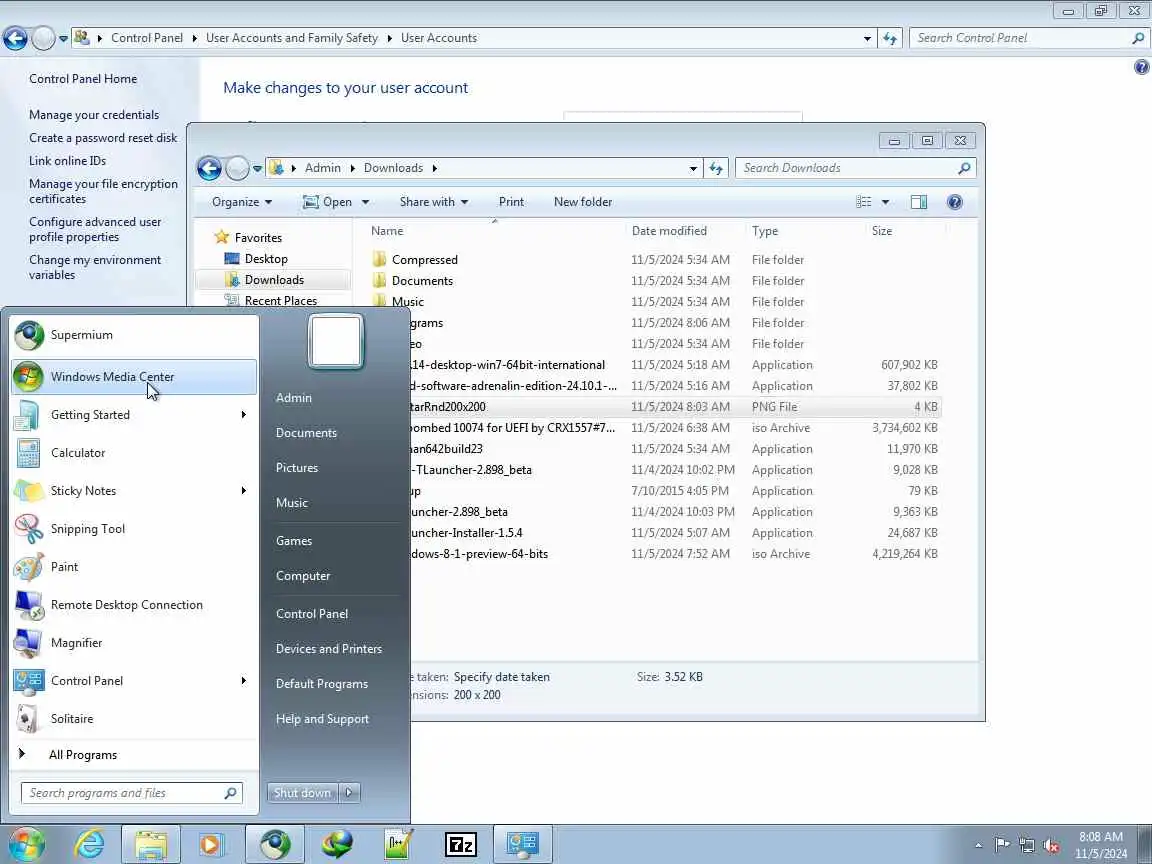1152x864 pixels.
Task: Open Help and Support
Action: click(x=323, y=719)
